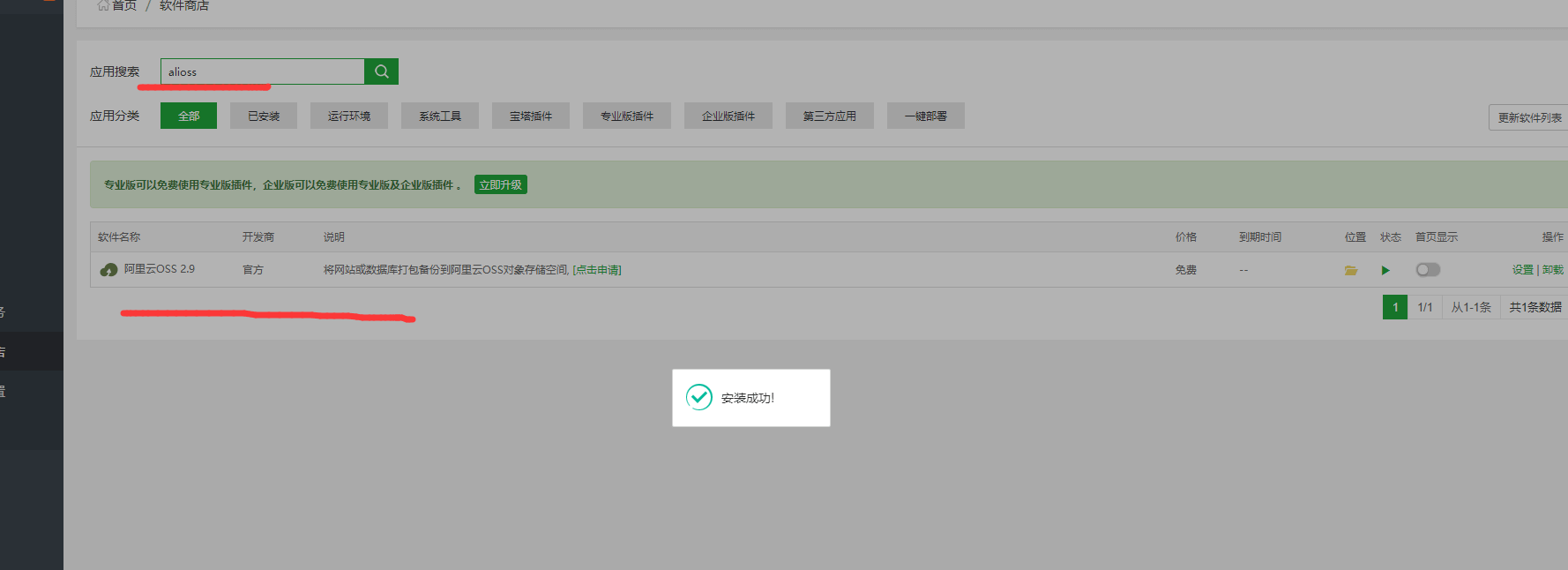Select the 全部 category tab
This screenshot has width=1568, height=570.
[x=189, y=116]
